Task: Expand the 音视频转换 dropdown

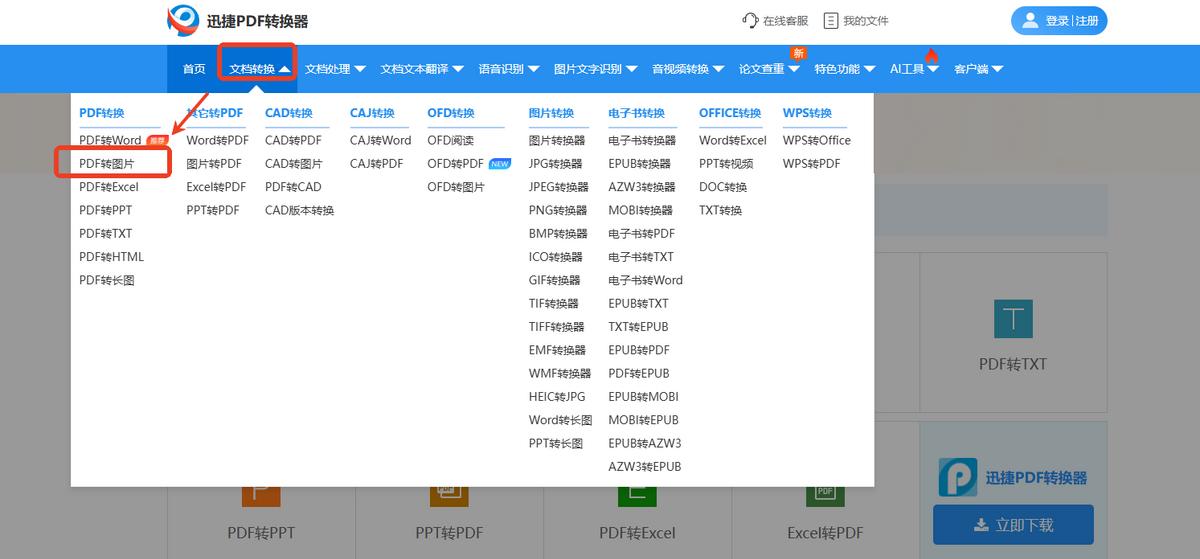Action: [688, 69]
